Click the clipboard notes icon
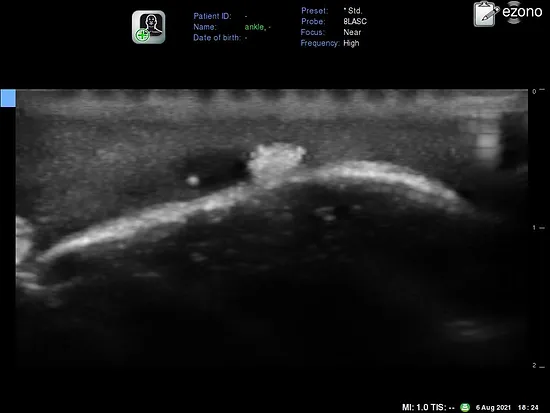This screenshot has width=550, height=413. tap(486, 14)
